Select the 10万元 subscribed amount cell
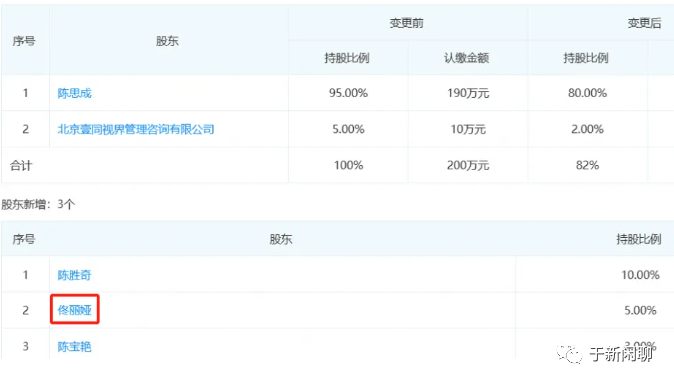The height and width of the screenshot is (383, 674). 468,129
